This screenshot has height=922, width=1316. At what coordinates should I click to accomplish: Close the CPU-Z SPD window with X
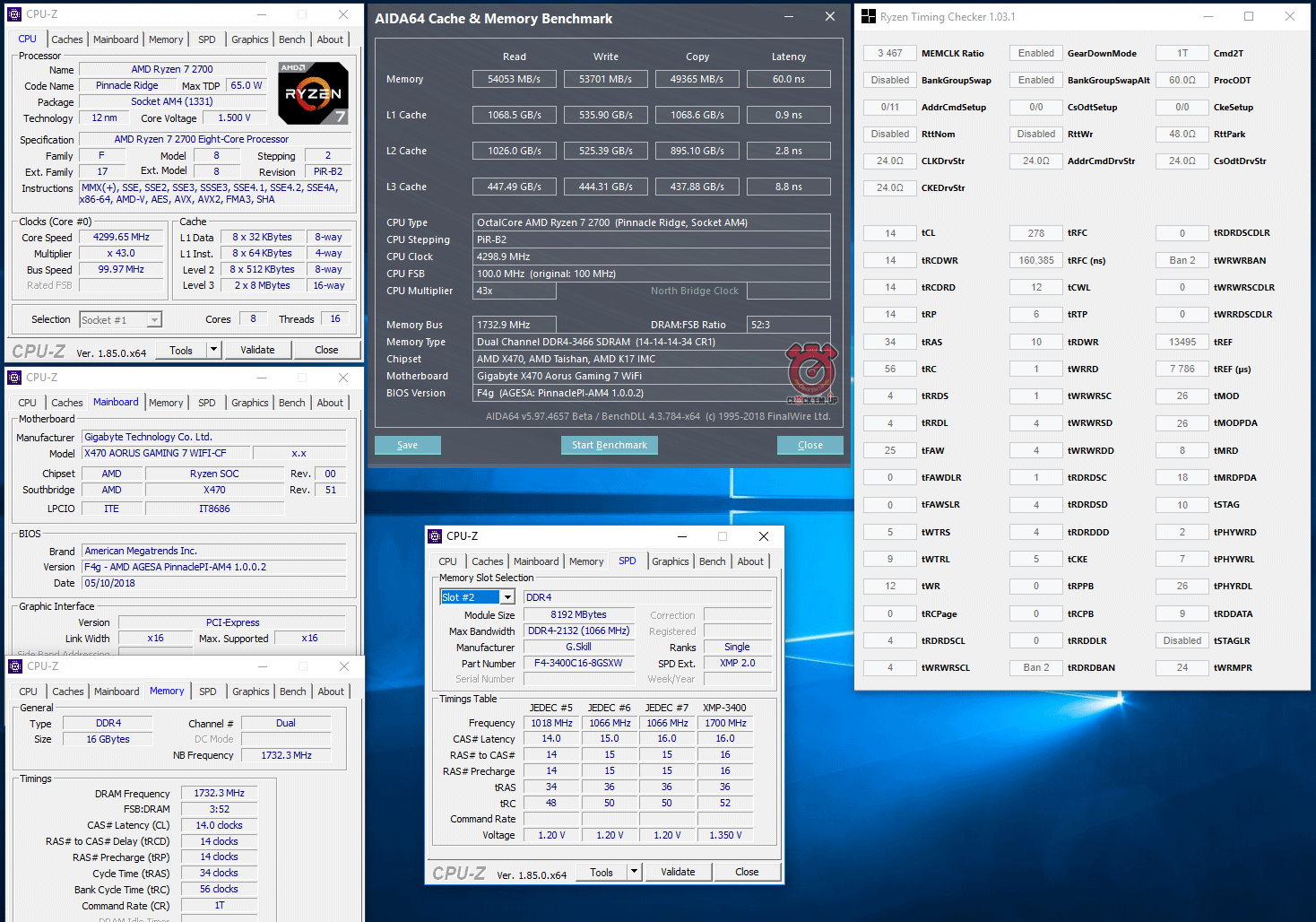point(764,536)
